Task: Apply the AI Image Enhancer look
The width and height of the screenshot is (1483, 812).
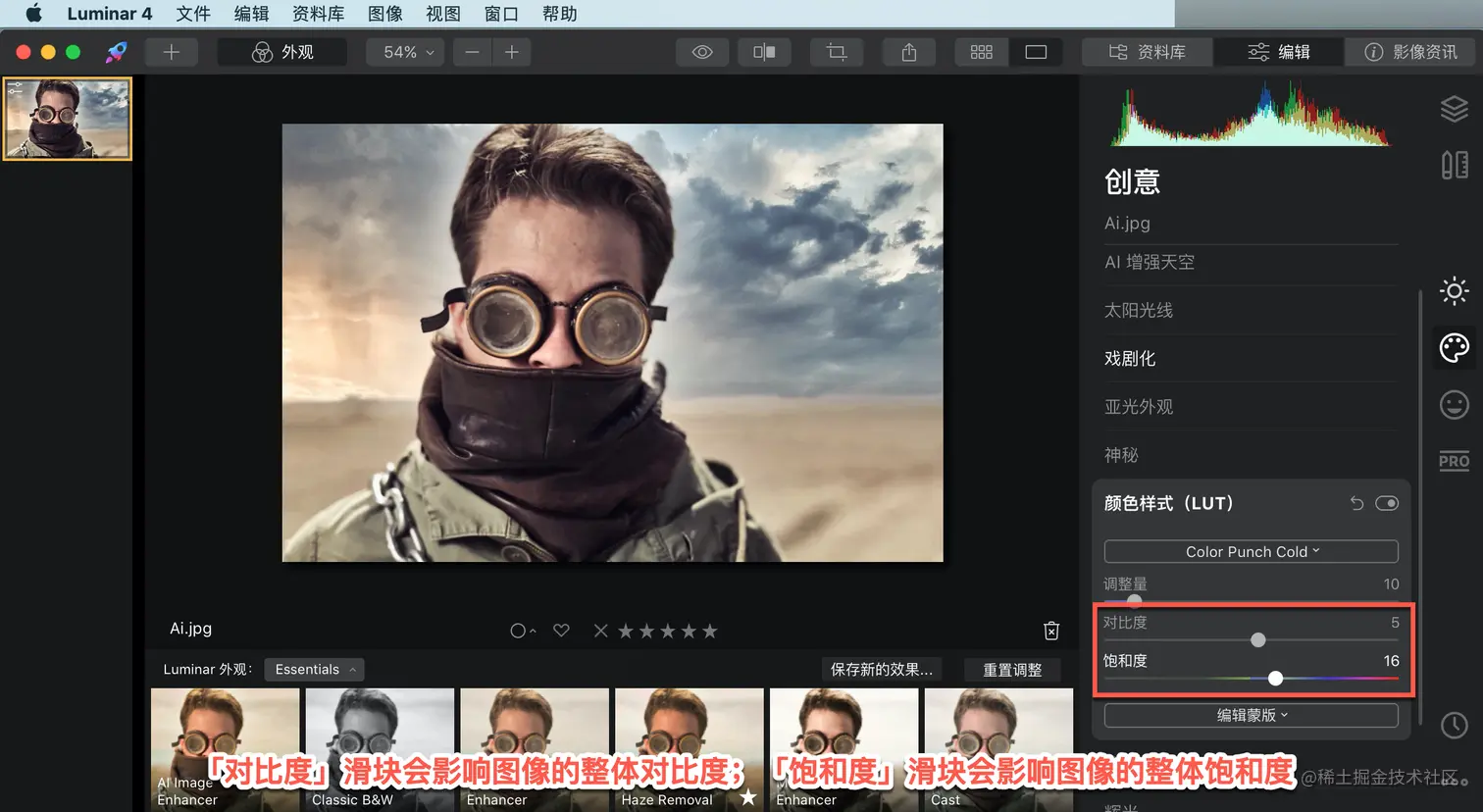Action: [x=225, y=749]
